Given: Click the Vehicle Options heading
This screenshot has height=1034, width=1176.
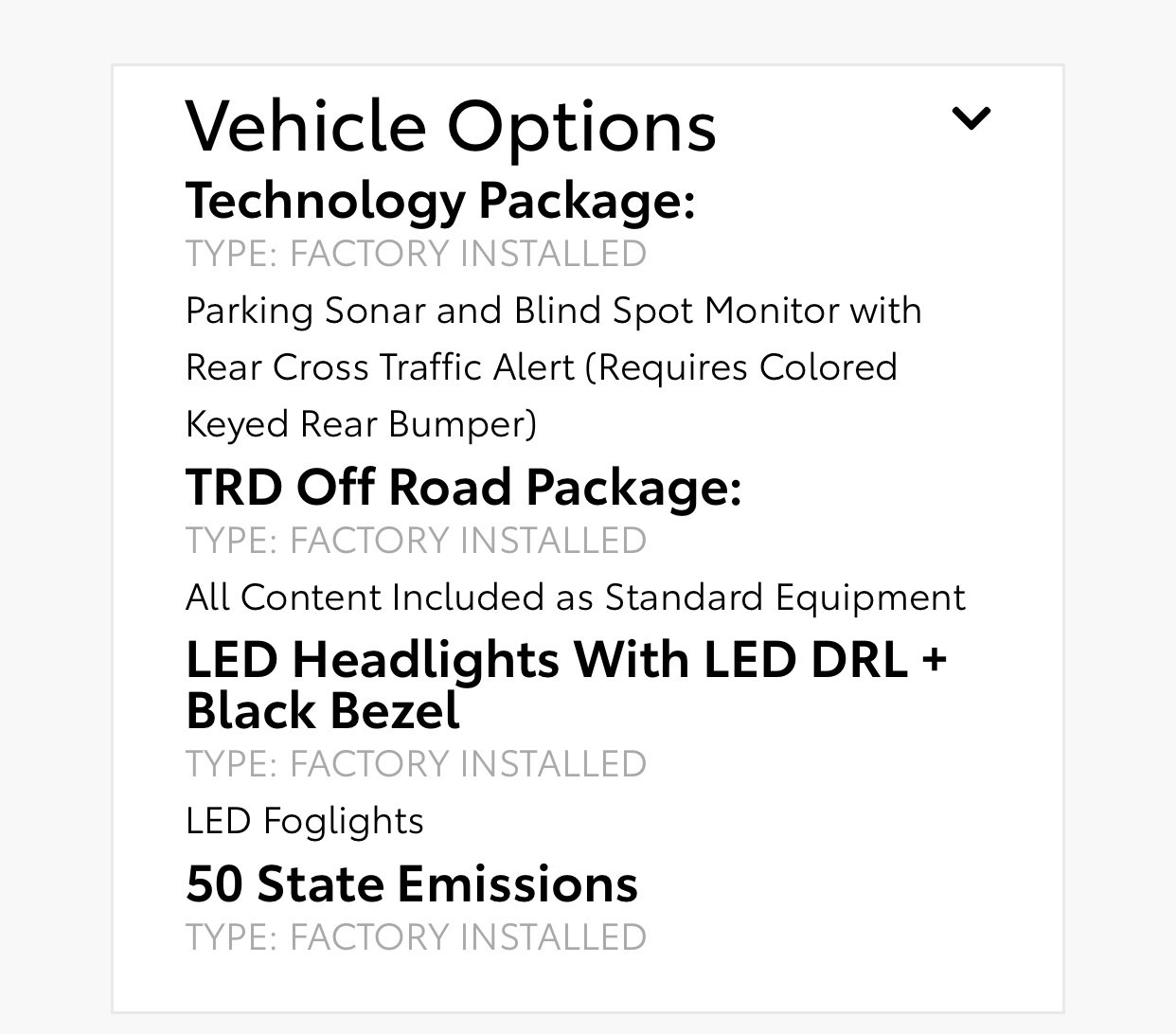Looking at the screenshot, I should [451, 125].
